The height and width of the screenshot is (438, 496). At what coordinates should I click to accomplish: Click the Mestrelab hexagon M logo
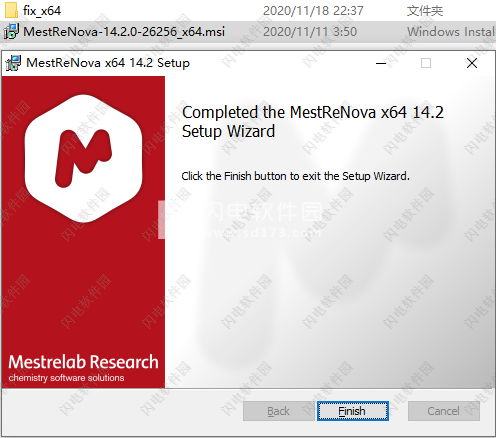pyautogui.click(x=83, y=158)
